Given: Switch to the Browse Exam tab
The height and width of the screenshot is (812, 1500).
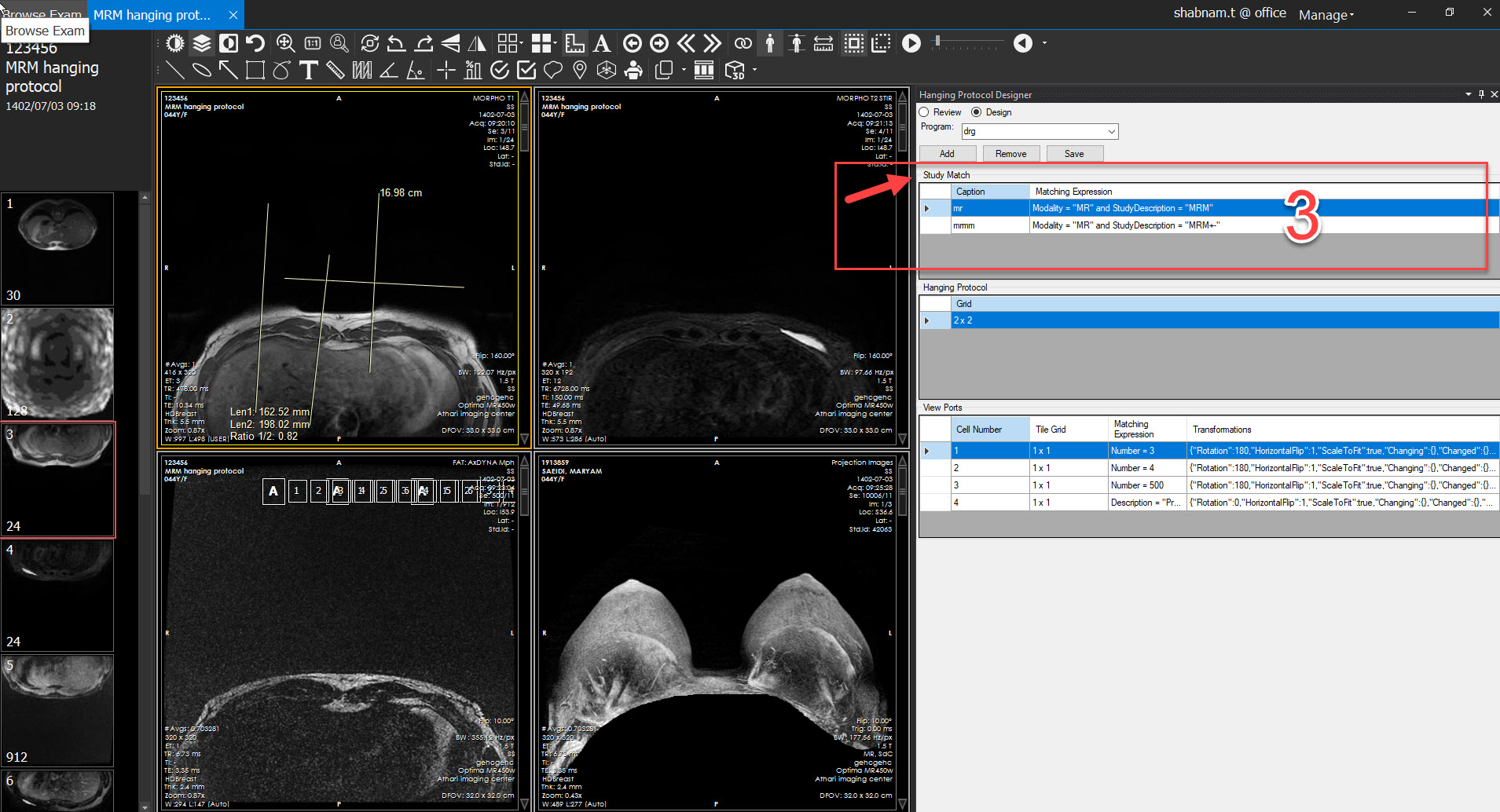Looking at the screenshot, I should [43, 14].
